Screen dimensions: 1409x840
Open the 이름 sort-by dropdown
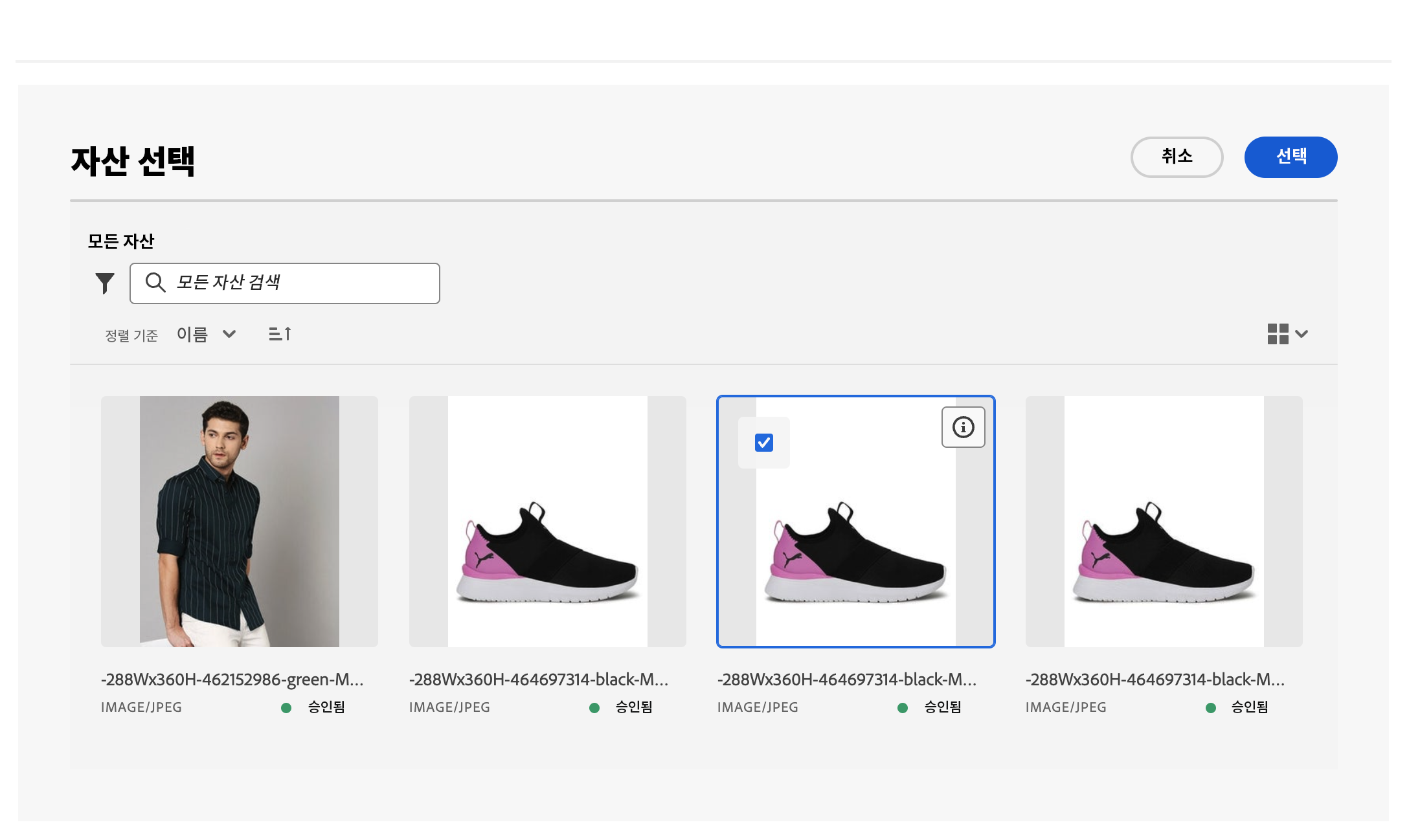(206, 335)
